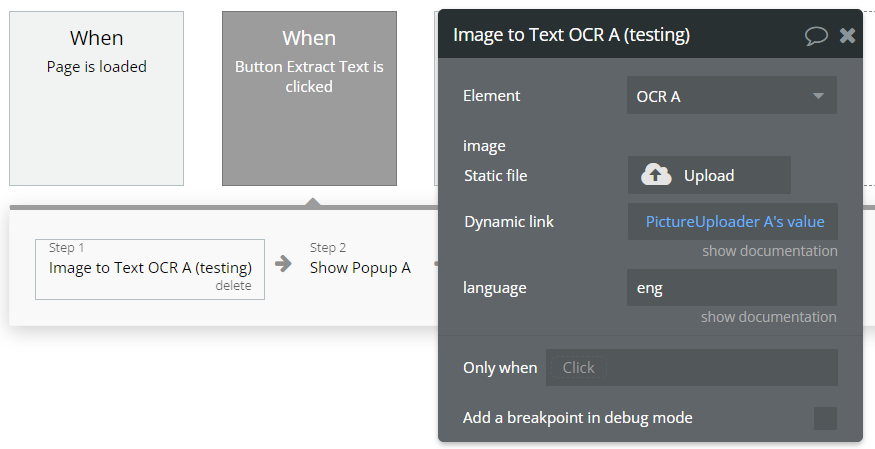Enable the breakpoint in debug mode checkbox
Image resolution: width=875 pixels, height=449 pixels.
[x=825, y=418]
